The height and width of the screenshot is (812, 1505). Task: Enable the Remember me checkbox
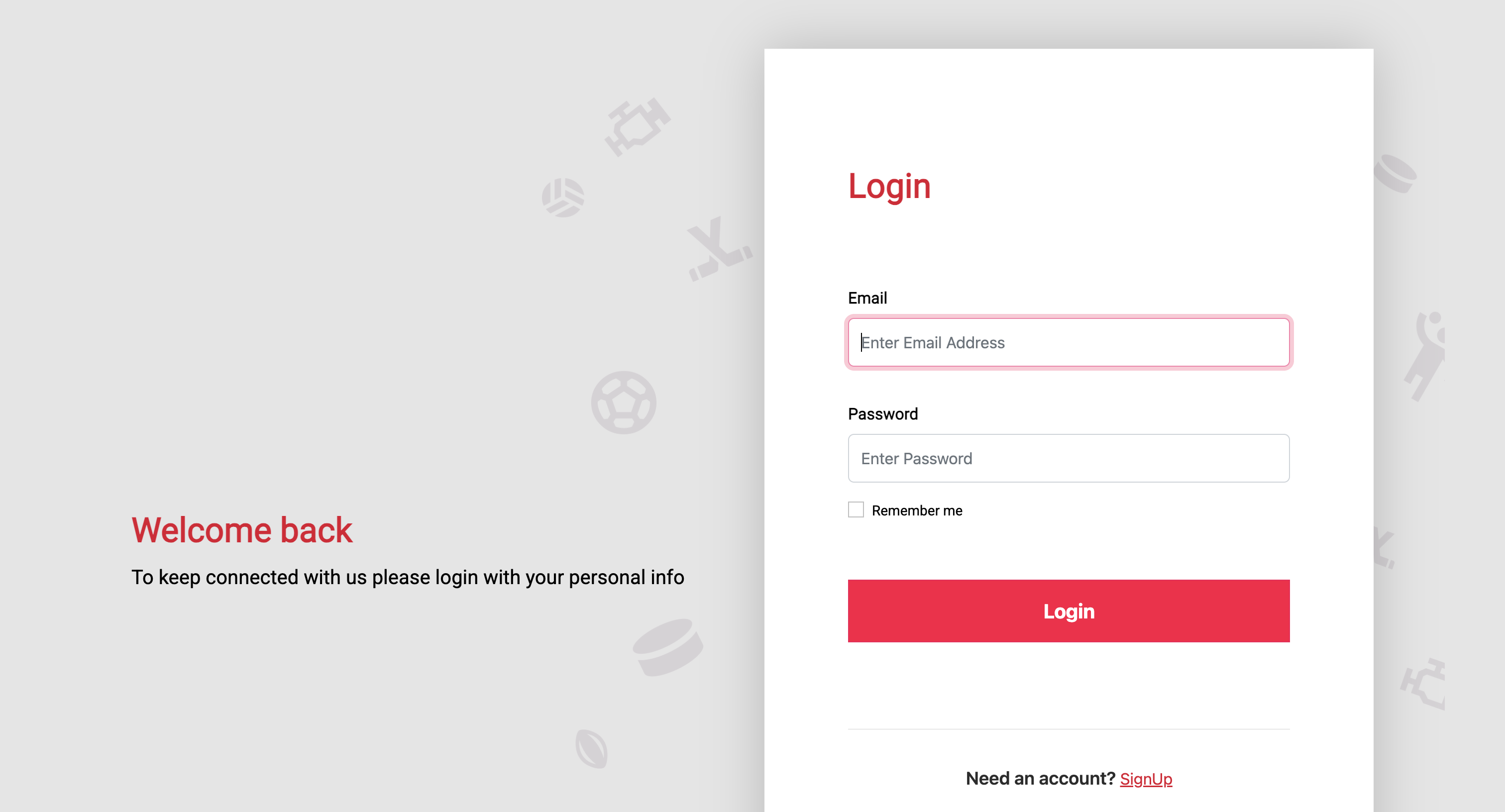[x=856, y=509]
